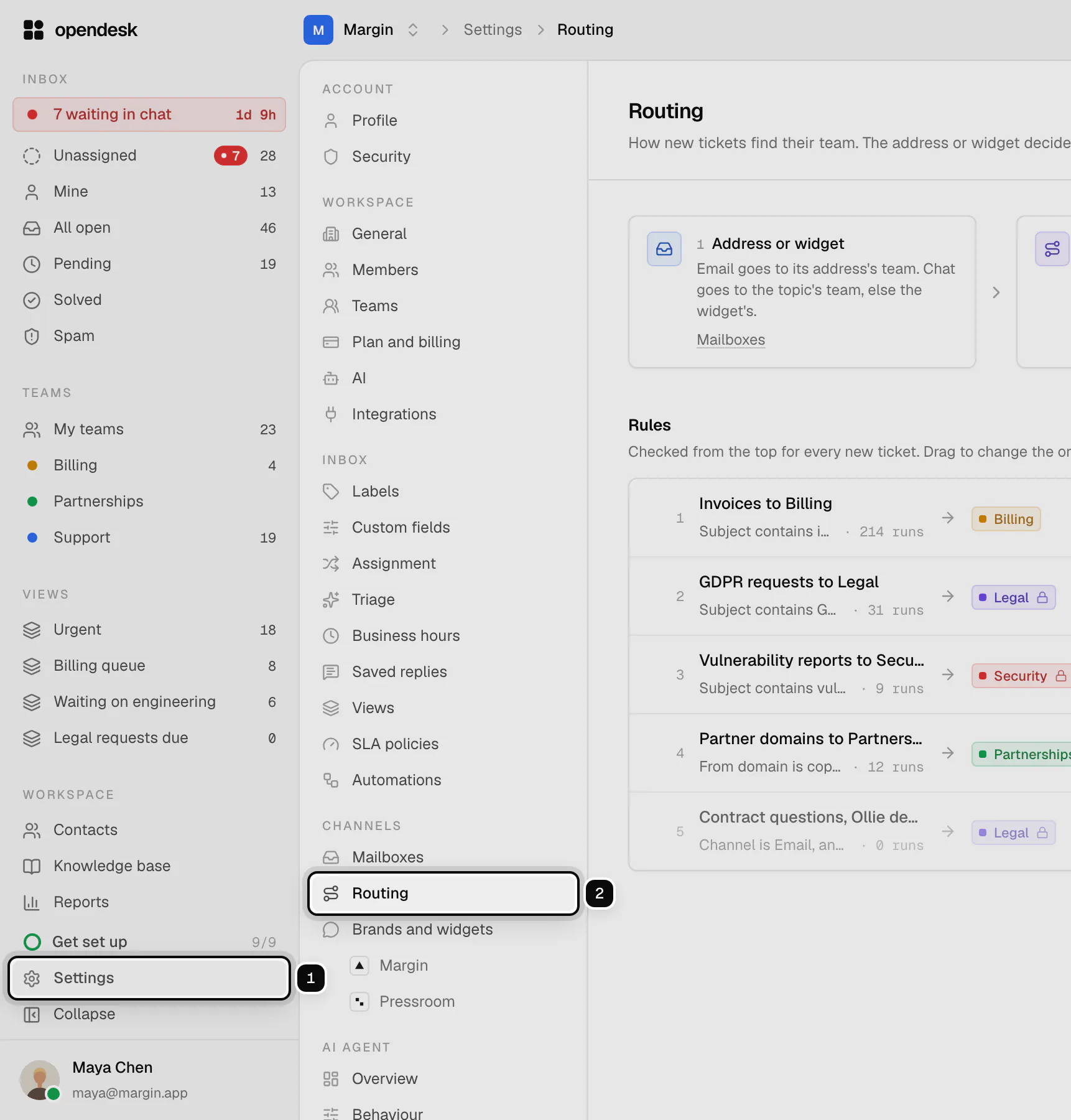The image size is (1071, 1120).
Task: Select the Pending clock icon
Action: (32, 264)
